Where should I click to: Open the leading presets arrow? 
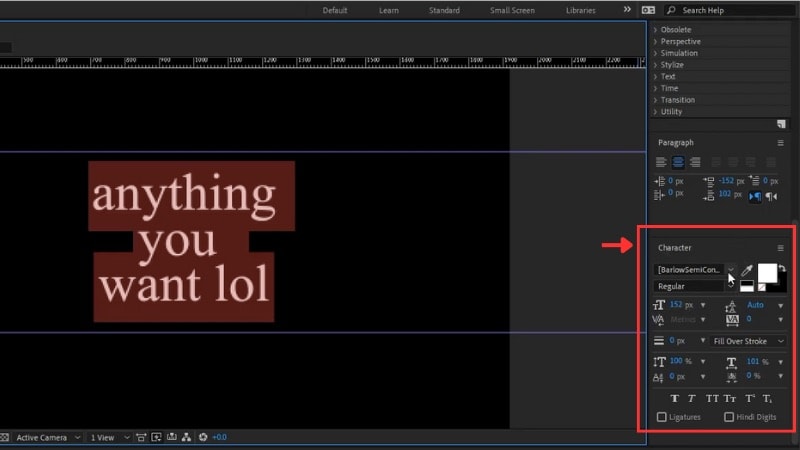[781, 306]
